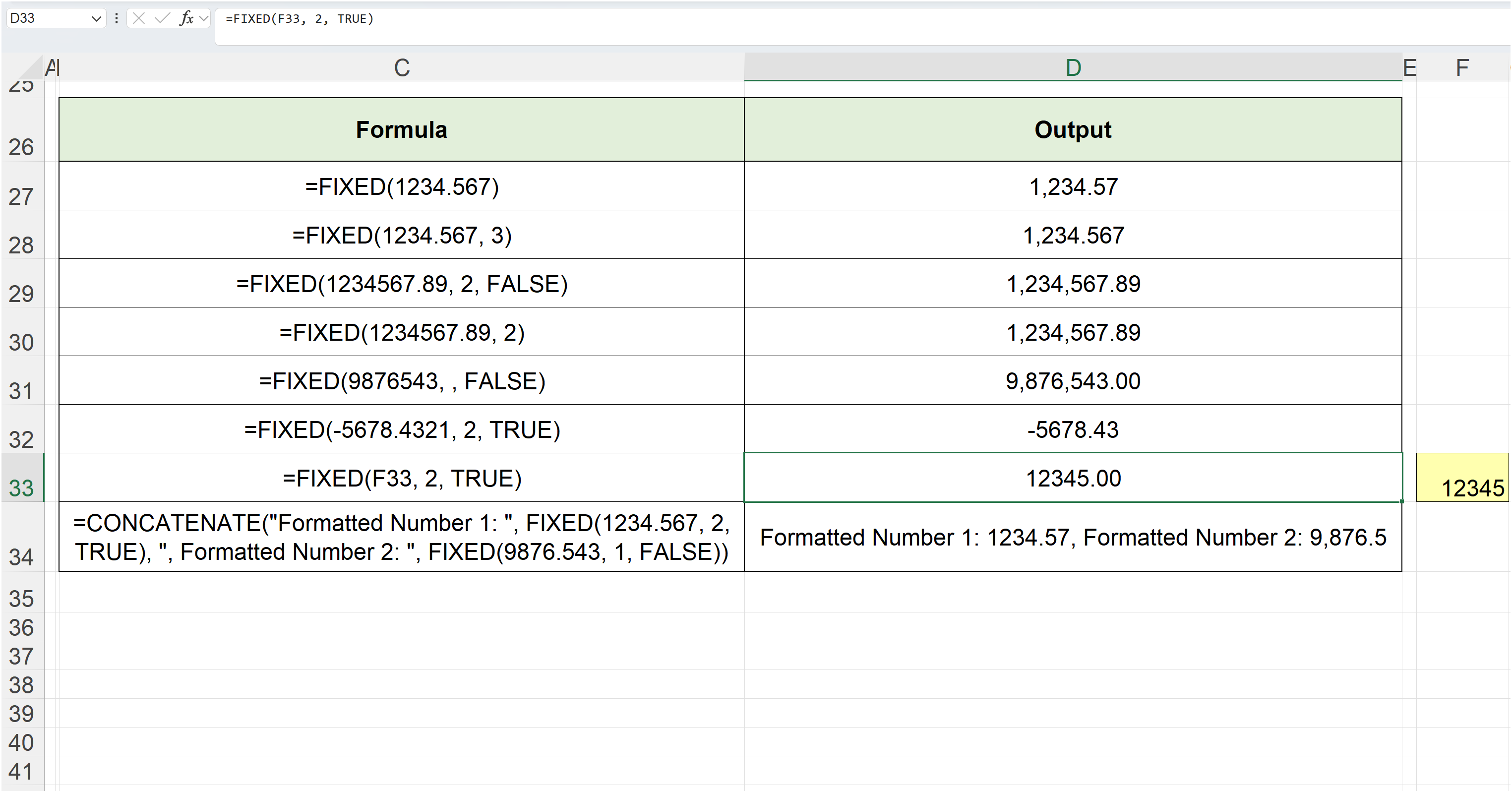Select row 38 header
The height and width of the screenshot is (791, 1512).
[22, 685]
